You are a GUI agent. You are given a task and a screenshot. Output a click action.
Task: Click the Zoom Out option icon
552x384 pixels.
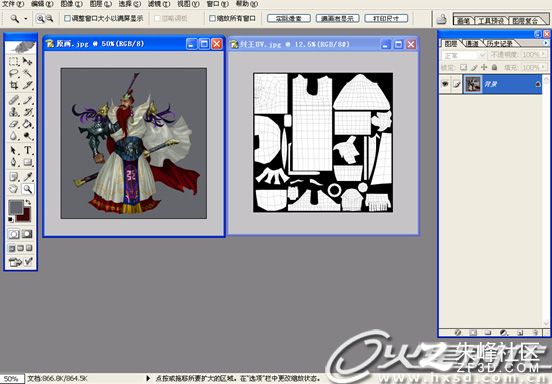(50, 18)
